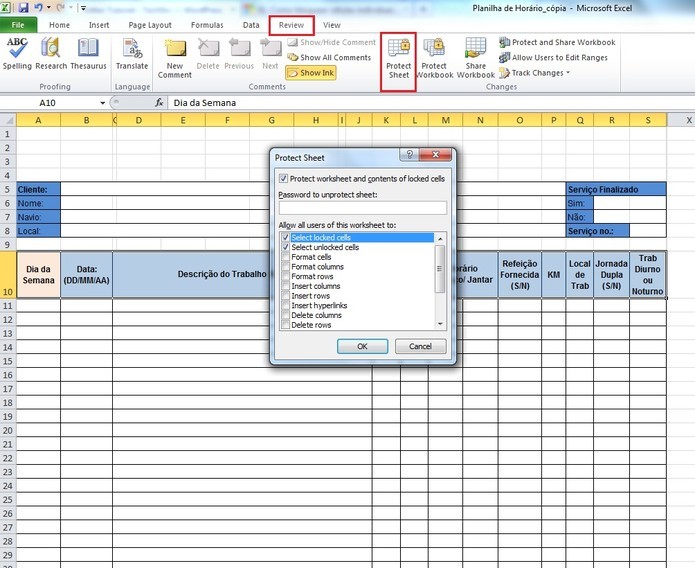Click the permissions list scrollbar thumb

pyautogui.click(x=440, y=269)
